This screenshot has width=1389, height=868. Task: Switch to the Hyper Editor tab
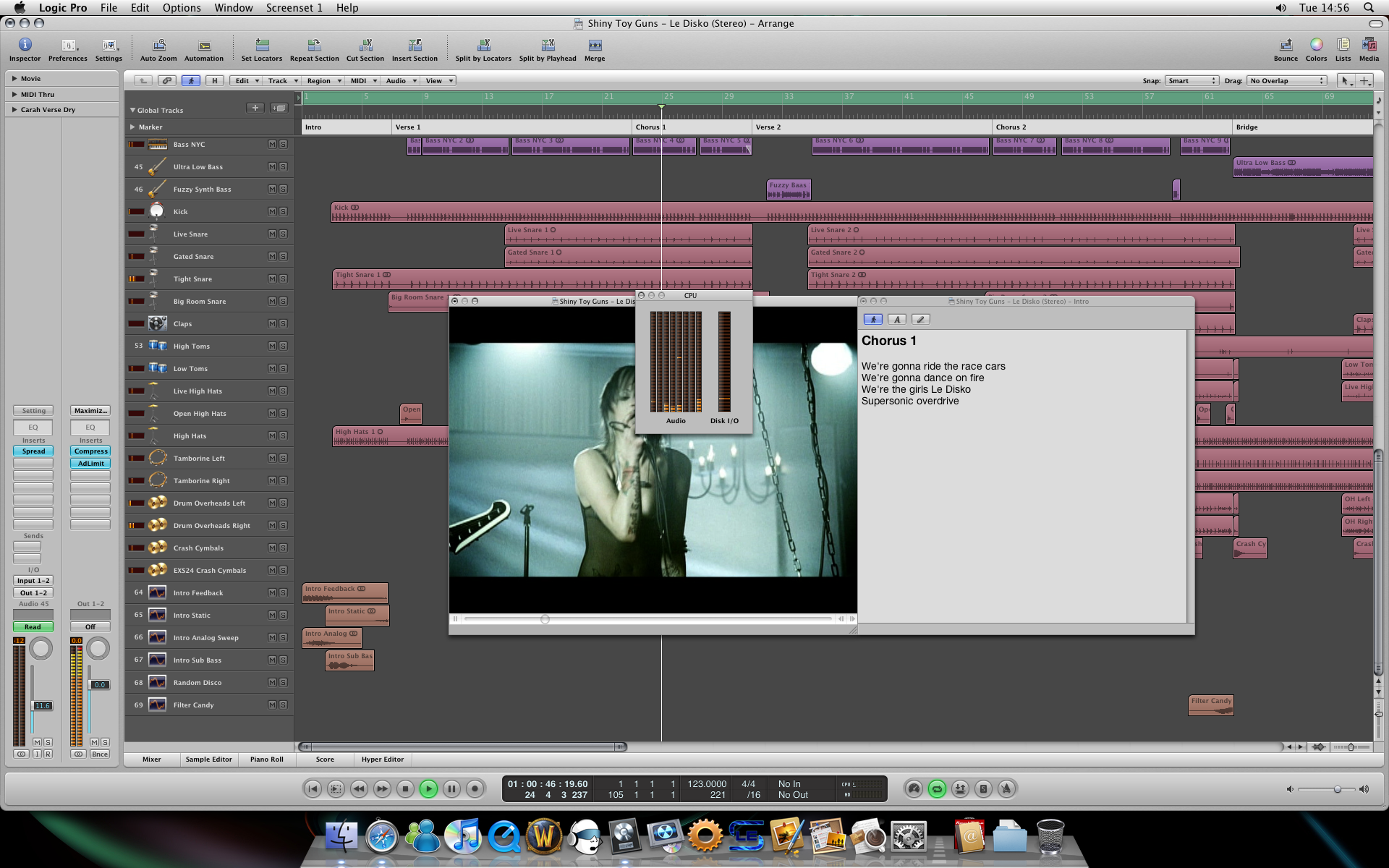tap(383, 759)
